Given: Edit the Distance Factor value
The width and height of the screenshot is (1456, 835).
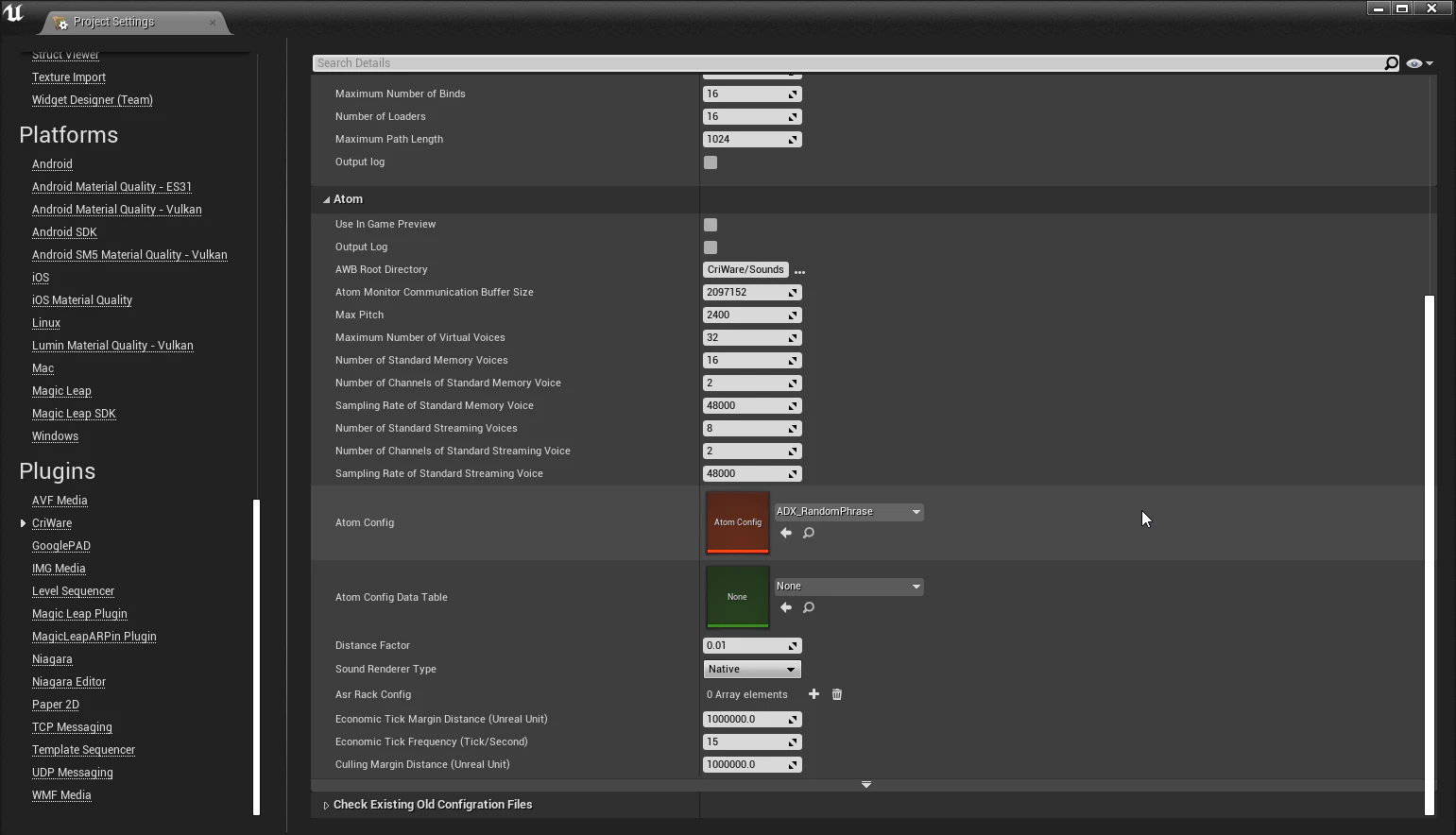Looking at the screenshot, I should 752,646.
